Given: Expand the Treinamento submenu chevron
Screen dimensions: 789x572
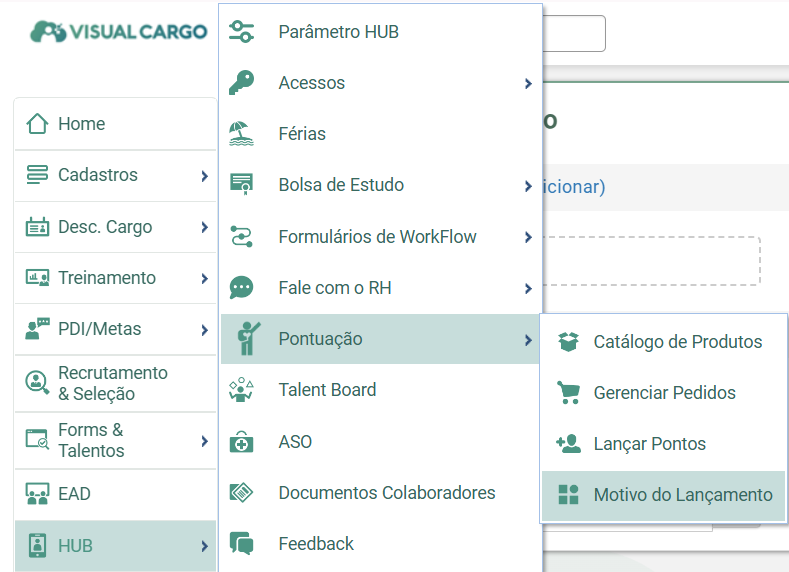Looking at the screenshot, I should (204, 278).
